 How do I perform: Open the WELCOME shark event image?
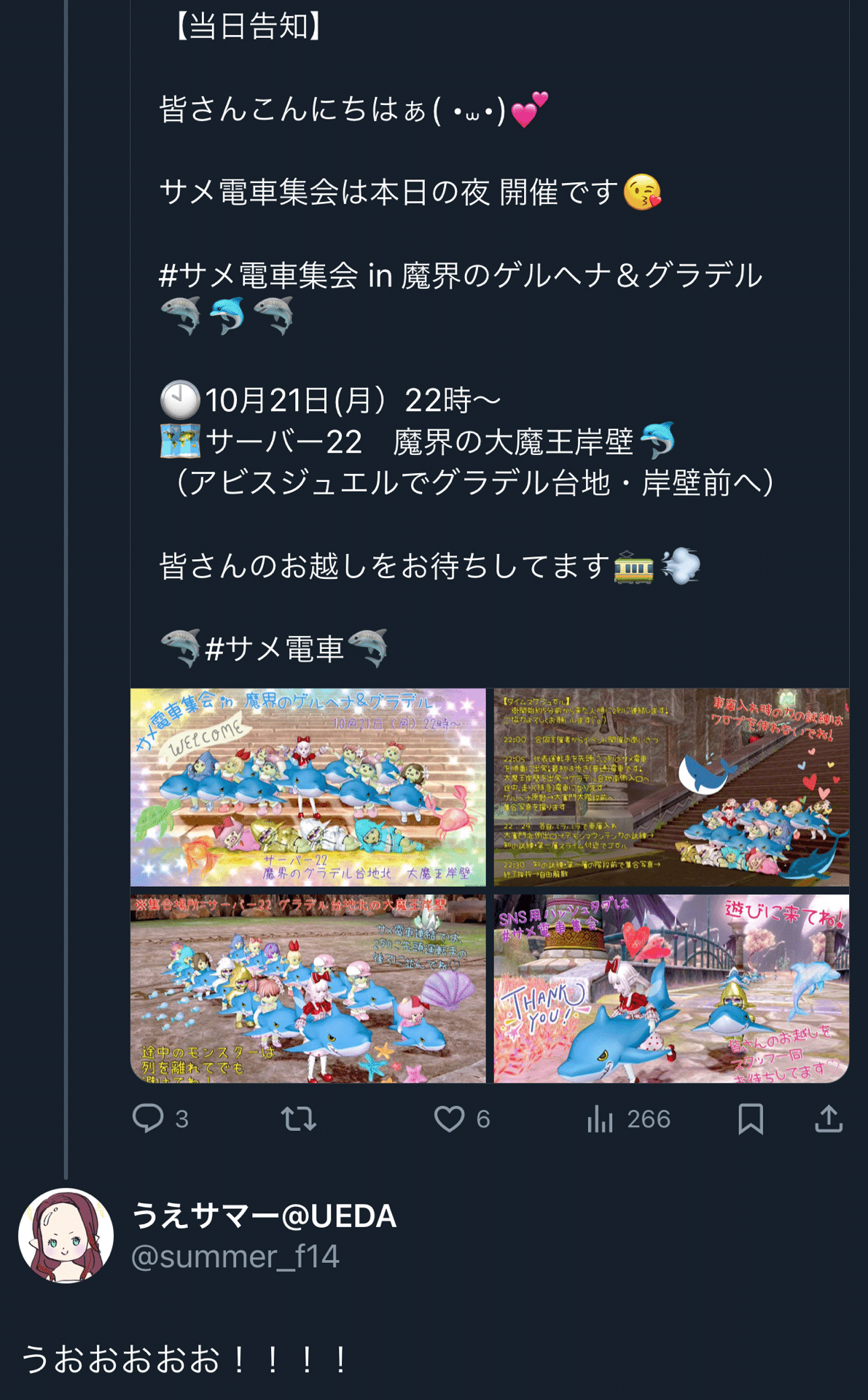click(x=308, y=787)
